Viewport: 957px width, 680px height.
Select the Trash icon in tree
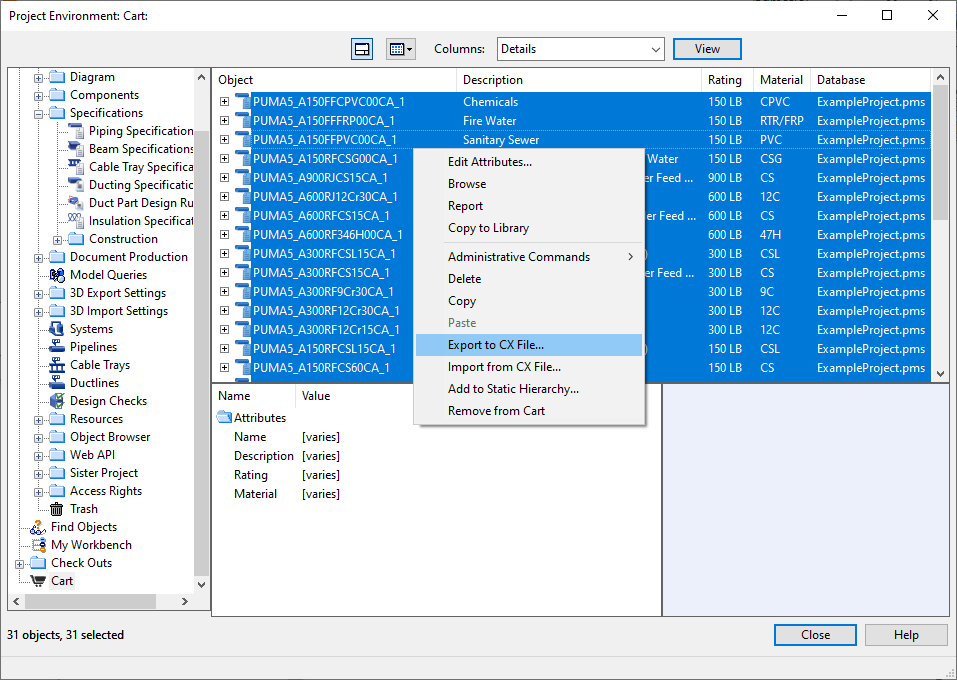pos(57,509)
